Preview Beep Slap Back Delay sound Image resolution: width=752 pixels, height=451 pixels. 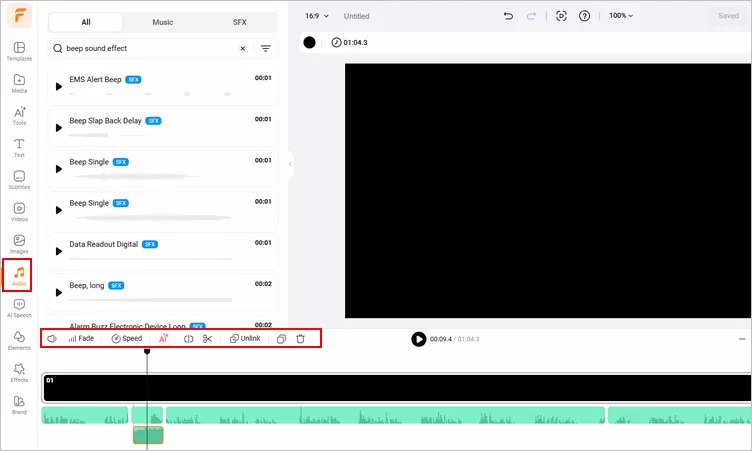(59, 128)
